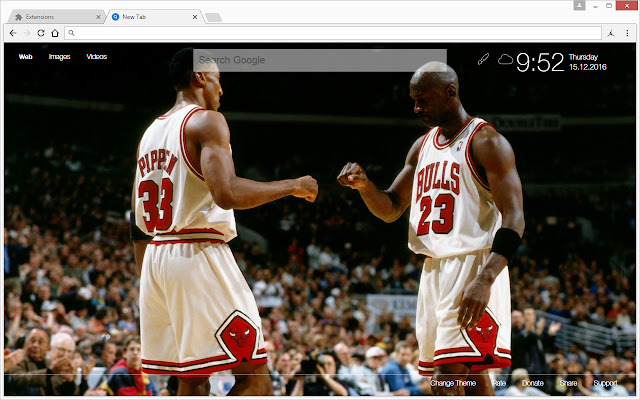Image resolution: width=640 pixels, height=400 pixels.
Task: Click the browser forward arrow
Action: 27,33
